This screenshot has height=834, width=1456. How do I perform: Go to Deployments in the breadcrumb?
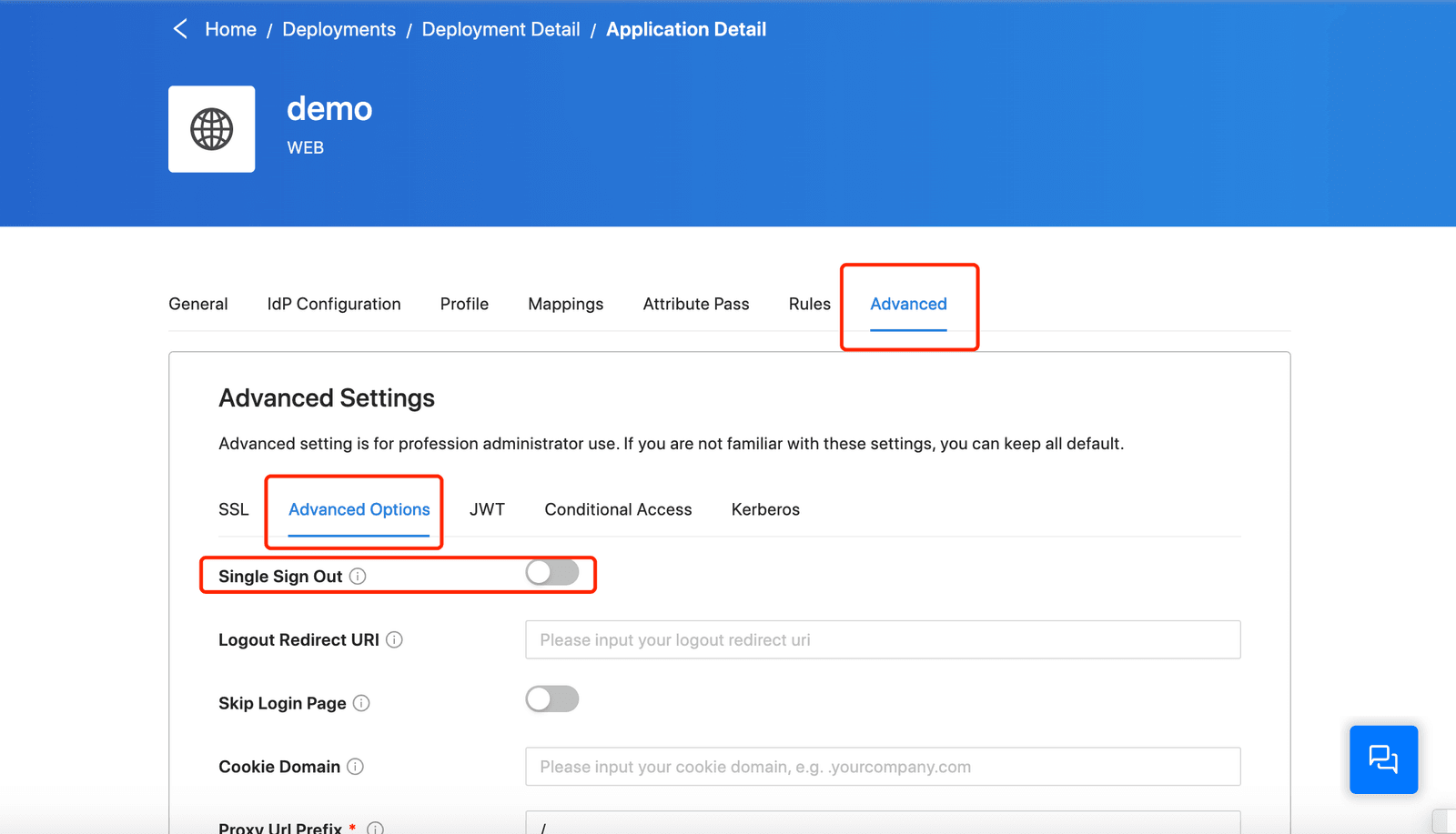click(x=339, y=29)
